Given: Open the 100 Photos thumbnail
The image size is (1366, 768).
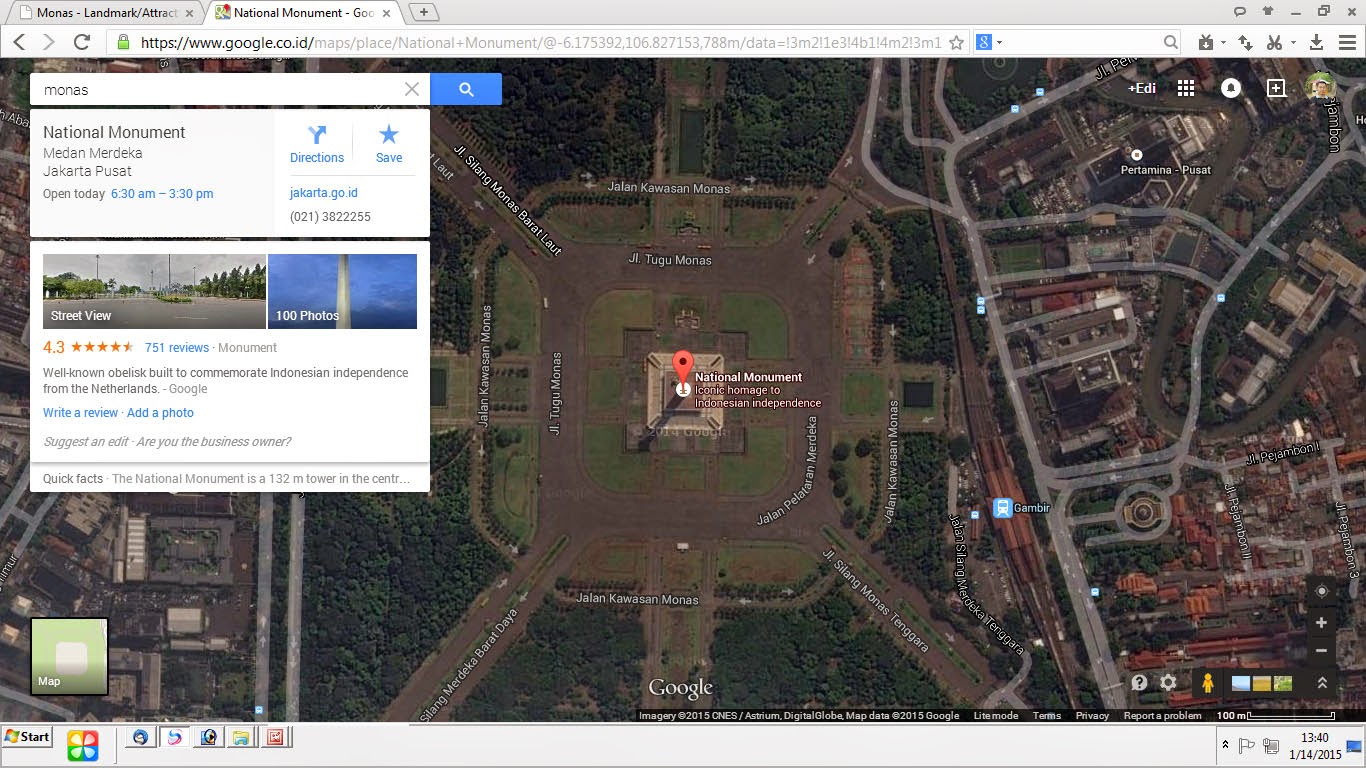Looking at the screenshot, I should (342, 291).
